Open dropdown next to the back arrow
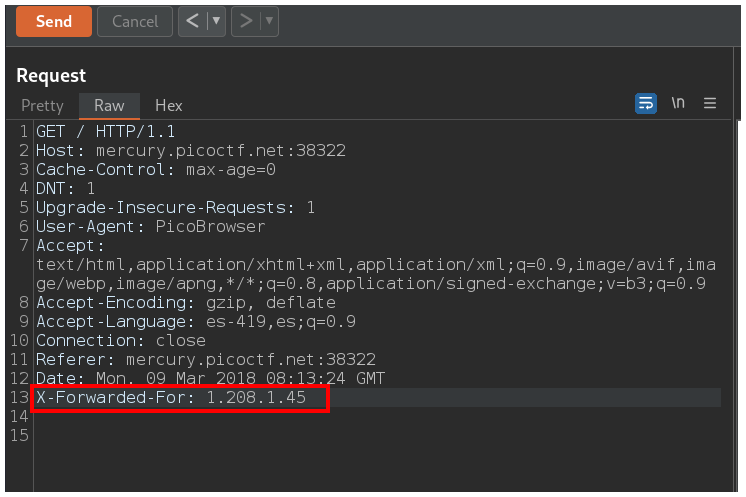Viewport: 746px width, 497px height. [x=216, y=21]
